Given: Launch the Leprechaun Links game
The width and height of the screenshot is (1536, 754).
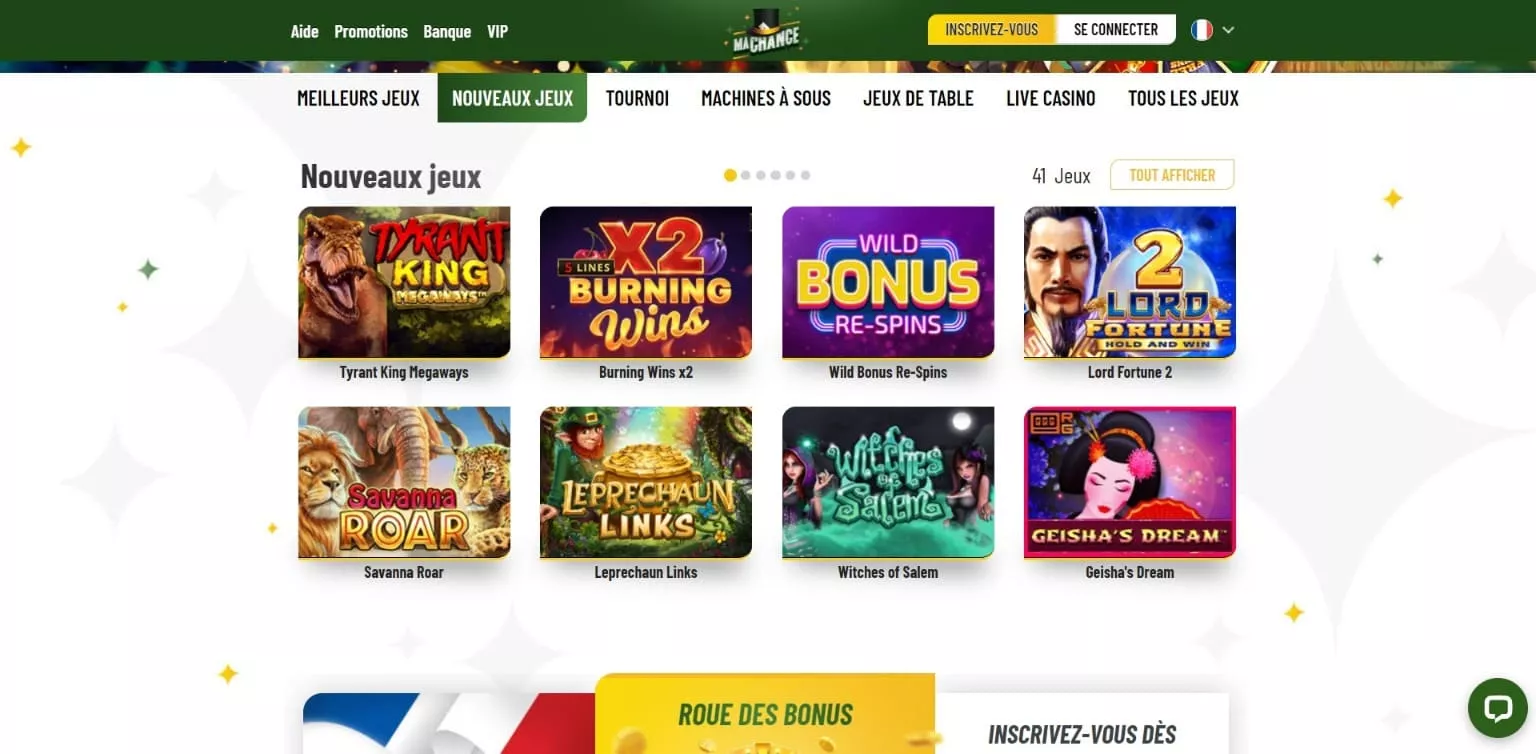Looking at the screenshot, I should point(646,482).
